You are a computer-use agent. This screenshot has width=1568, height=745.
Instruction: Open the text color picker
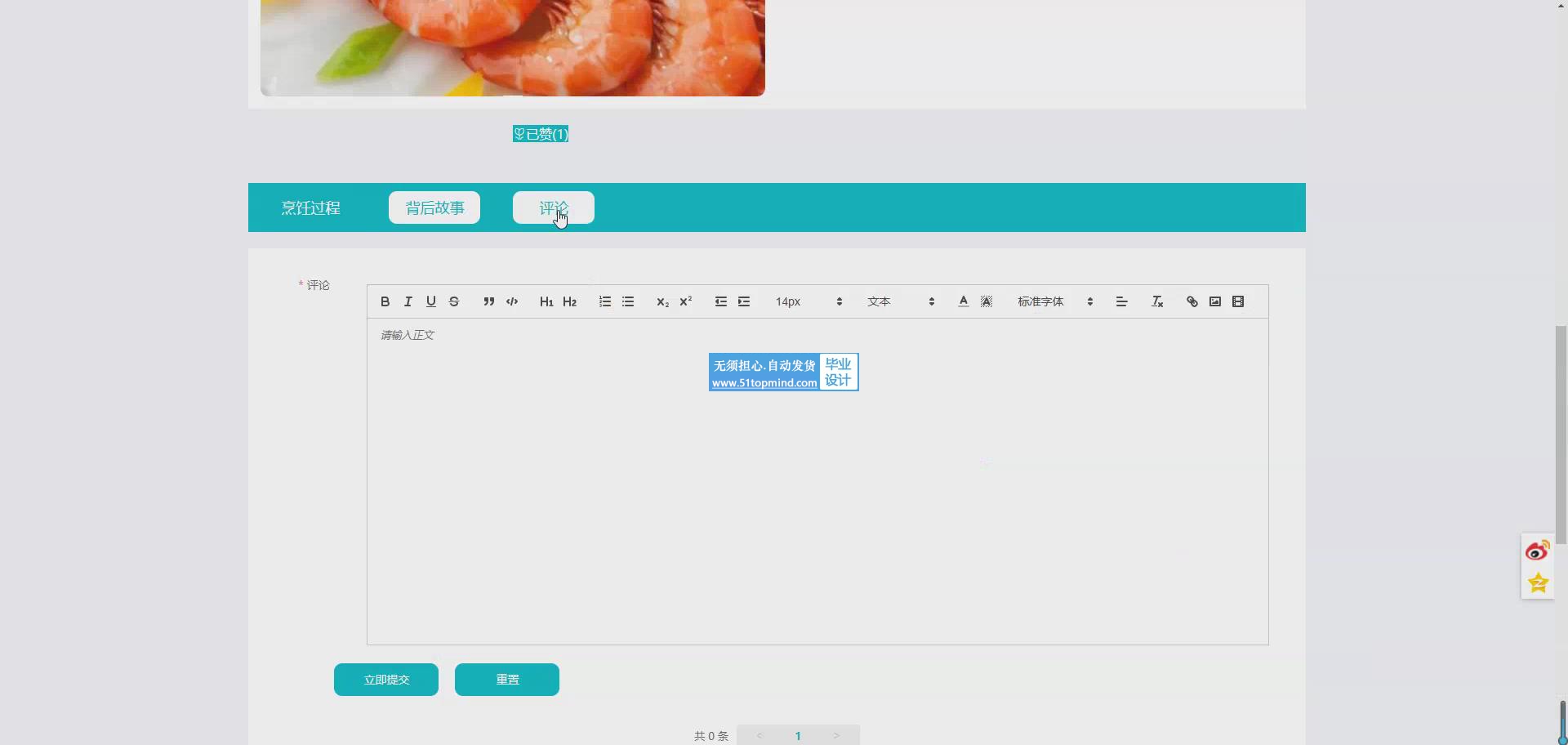[964, 301]
